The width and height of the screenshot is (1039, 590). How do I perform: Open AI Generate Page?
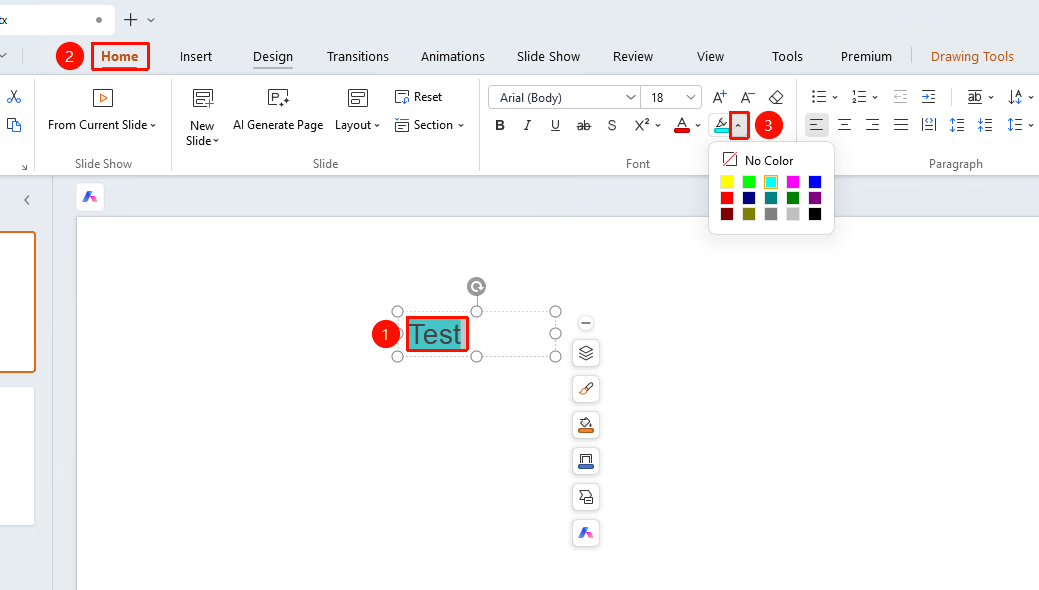(x=278, y=110)
